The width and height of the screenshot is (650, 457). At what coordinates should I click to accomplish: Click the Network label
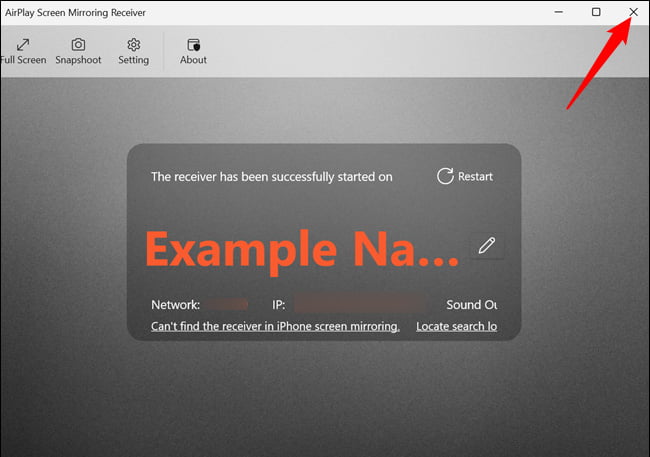[x=175, y=305]
